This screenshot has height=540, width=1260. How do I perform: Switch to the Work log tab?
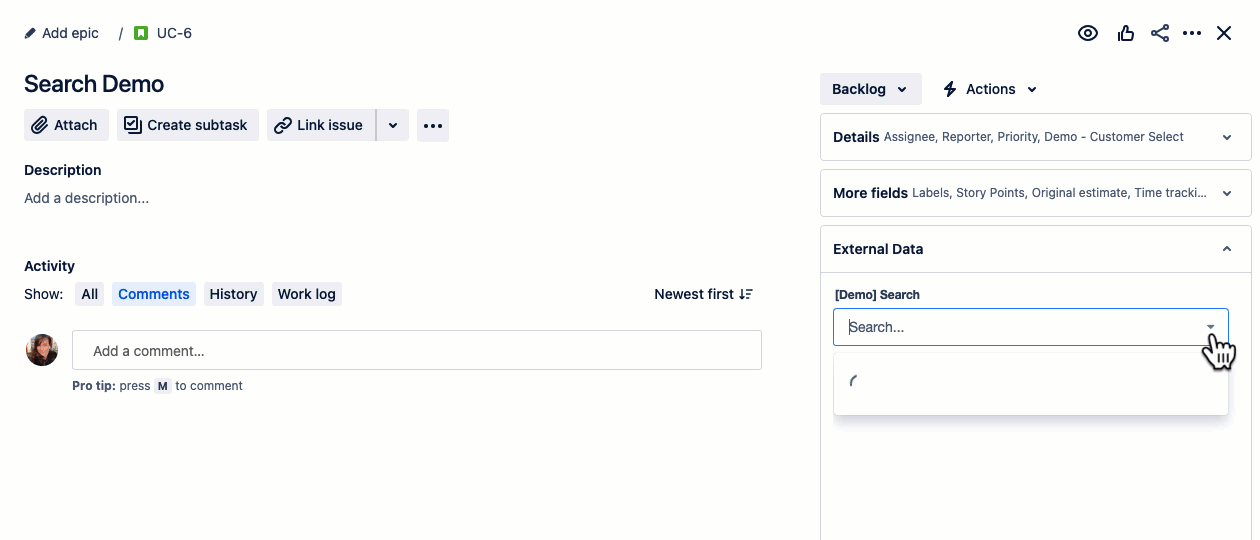[306, 294]
